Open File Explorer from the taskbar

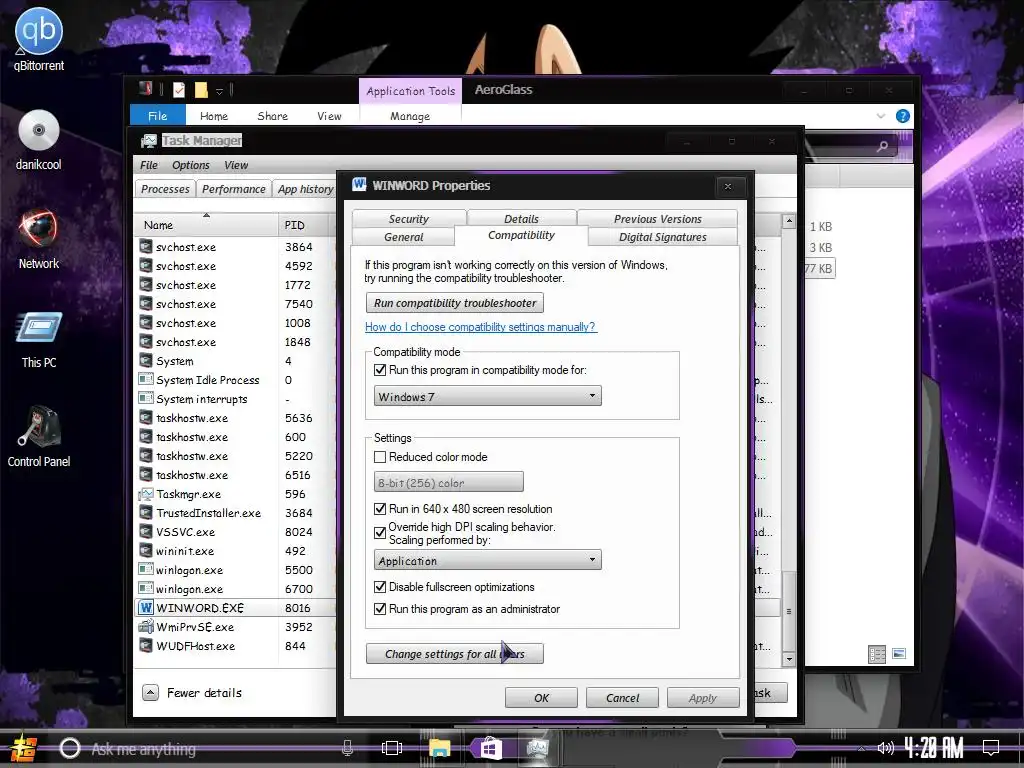440,748
